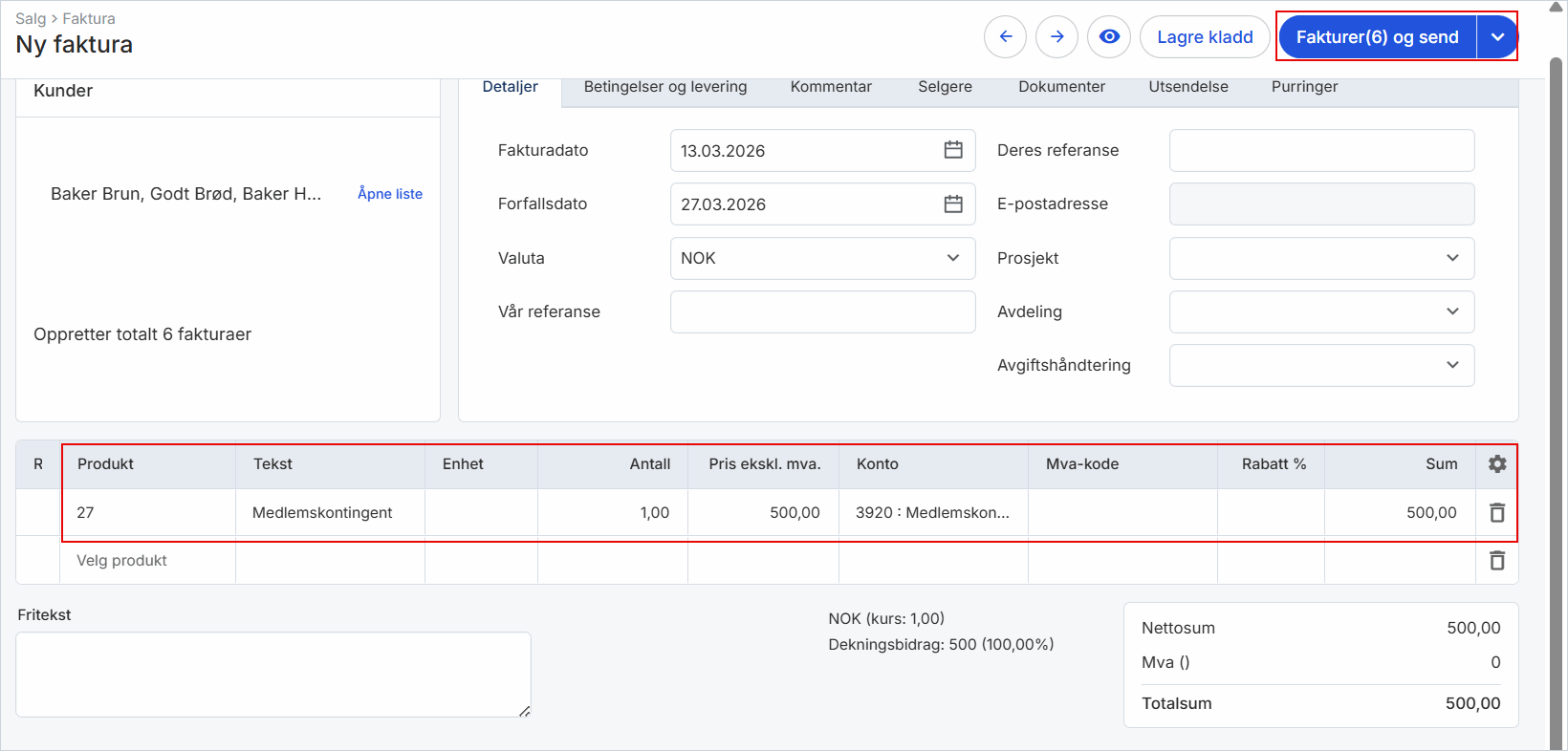Toggle the eye preview icon
Viewport: 1568px width, 751px height.
click(1109, 37)
